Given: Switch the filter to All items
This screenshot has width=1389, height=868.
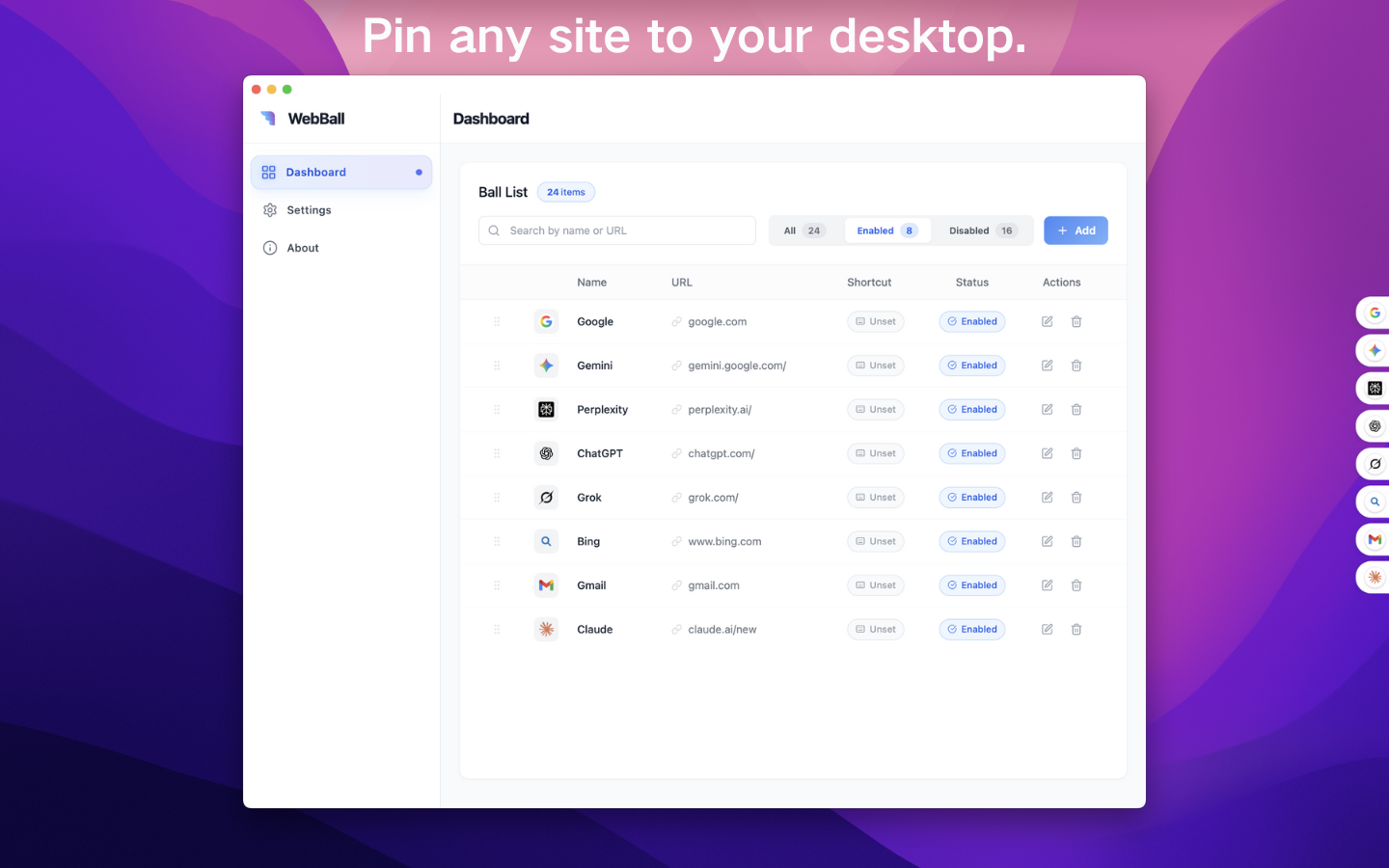Looking at the screenshot, I should tap(802, 231).
